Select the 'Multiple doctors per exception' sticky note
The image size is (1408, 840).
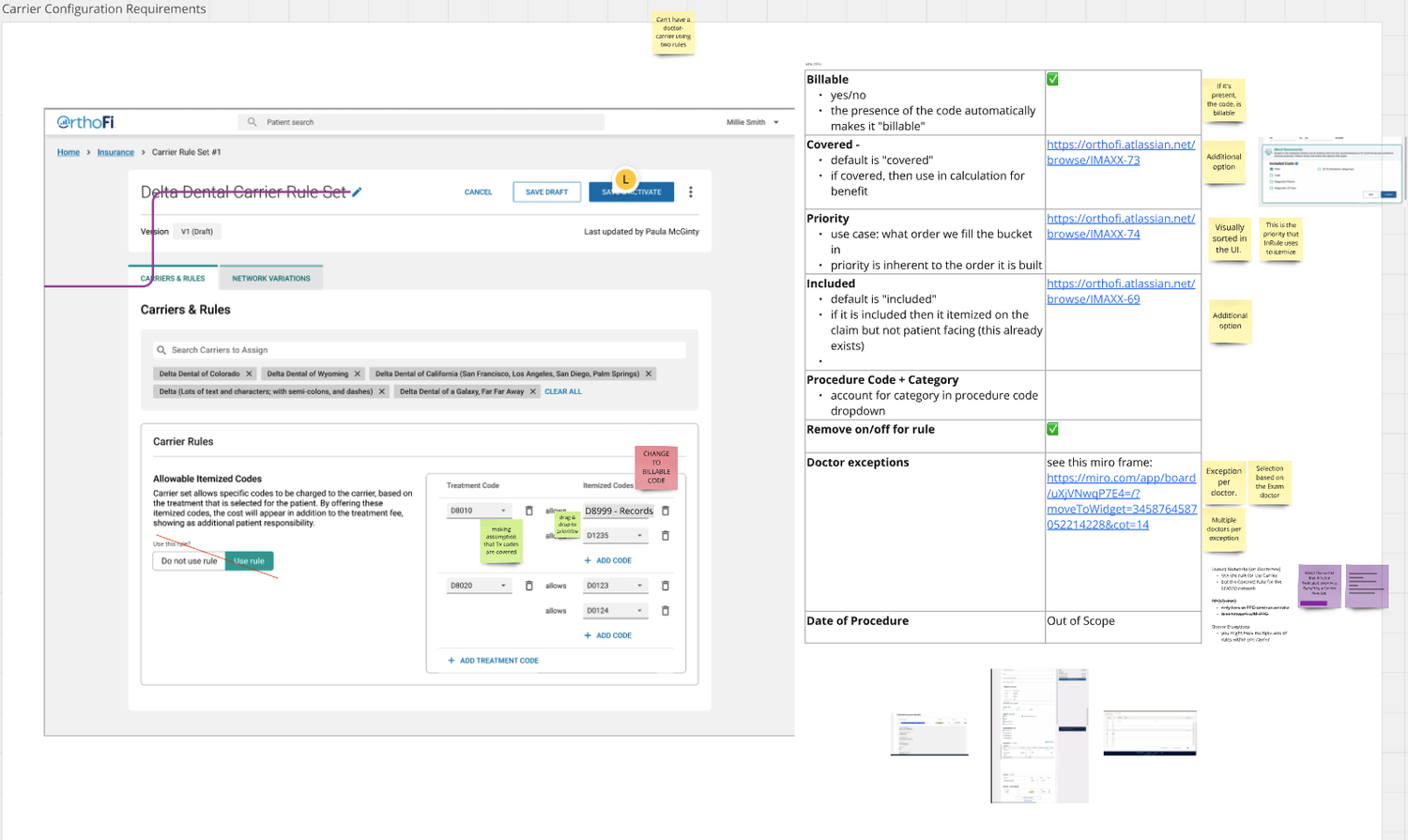(1224, 528)
